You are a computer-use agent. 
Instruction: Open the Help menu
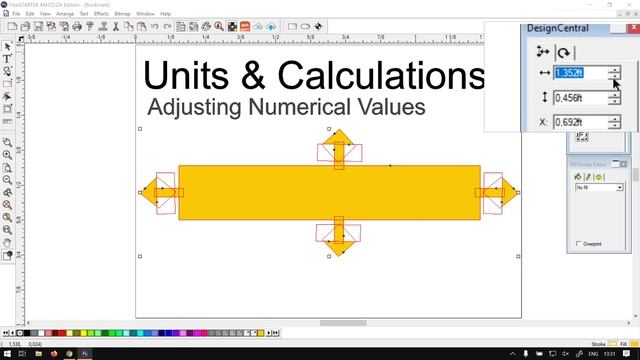pos(165,14)
